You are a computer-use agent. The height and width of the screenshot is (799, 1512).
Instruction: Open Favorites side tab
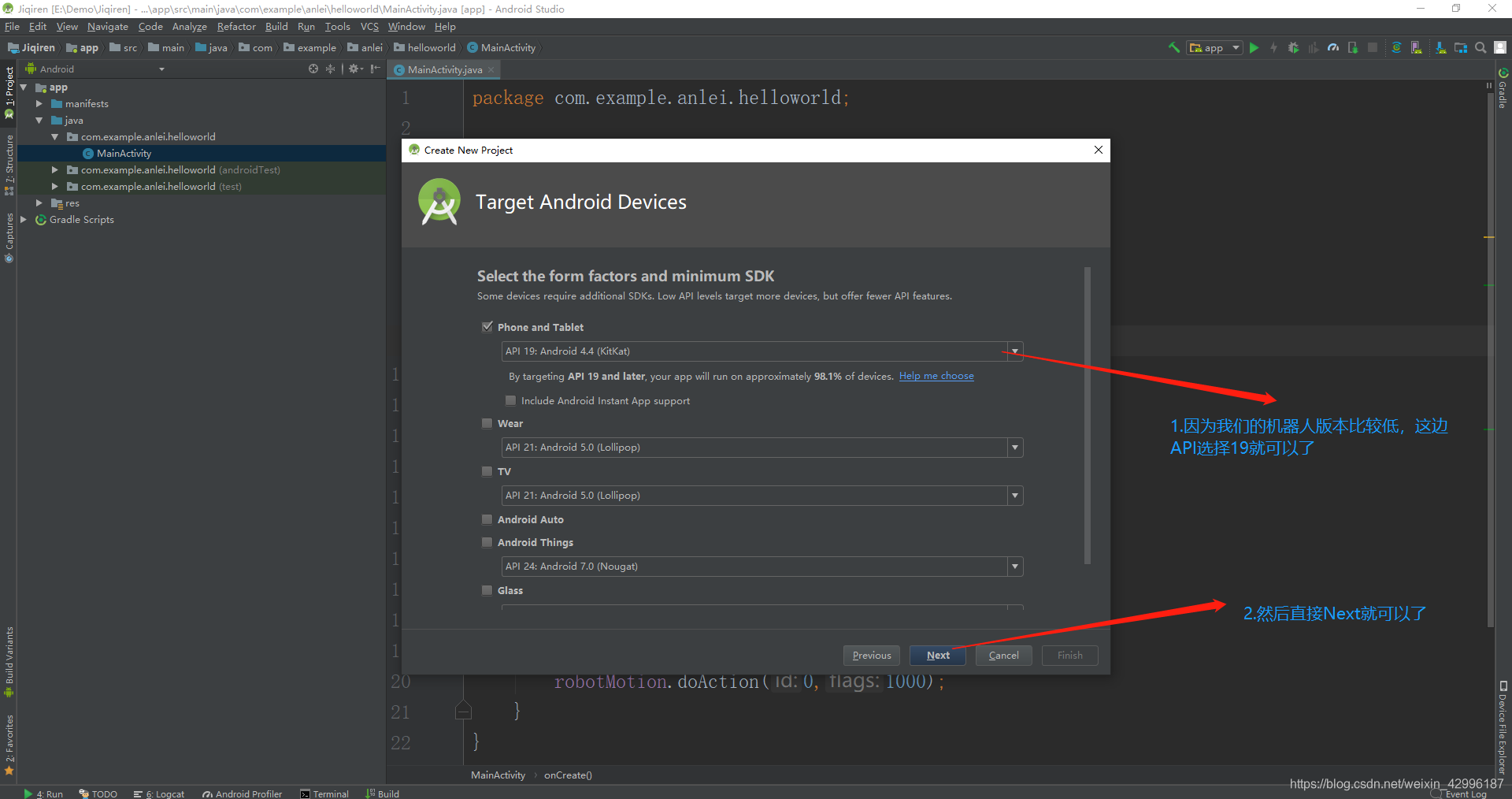[9, 745]
